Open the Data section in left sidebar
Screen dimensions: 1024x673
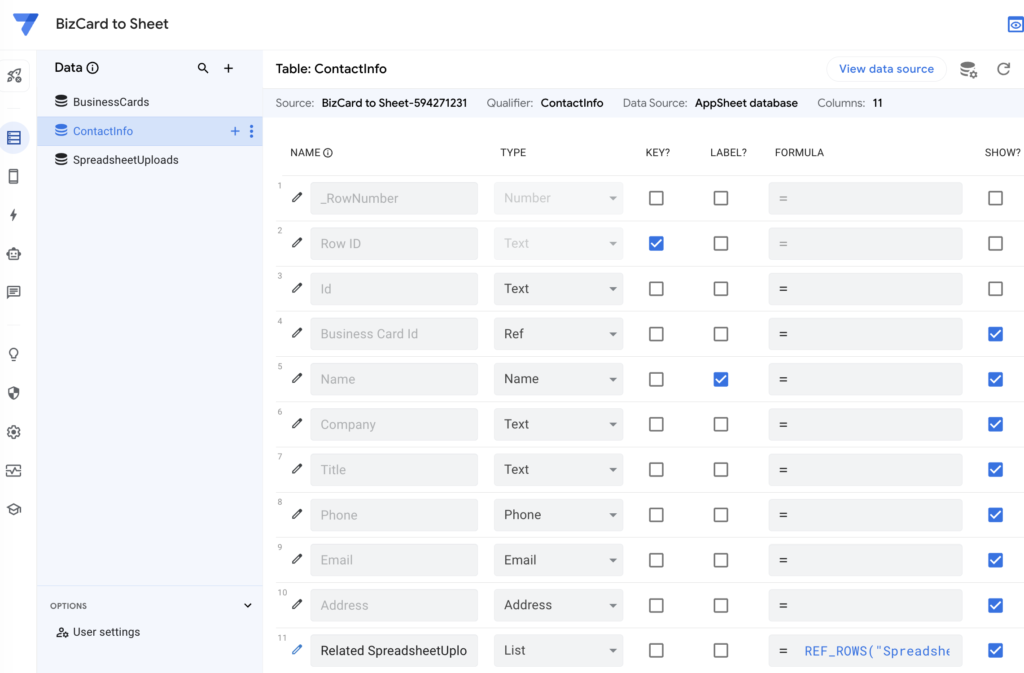[x=14, y=138]
